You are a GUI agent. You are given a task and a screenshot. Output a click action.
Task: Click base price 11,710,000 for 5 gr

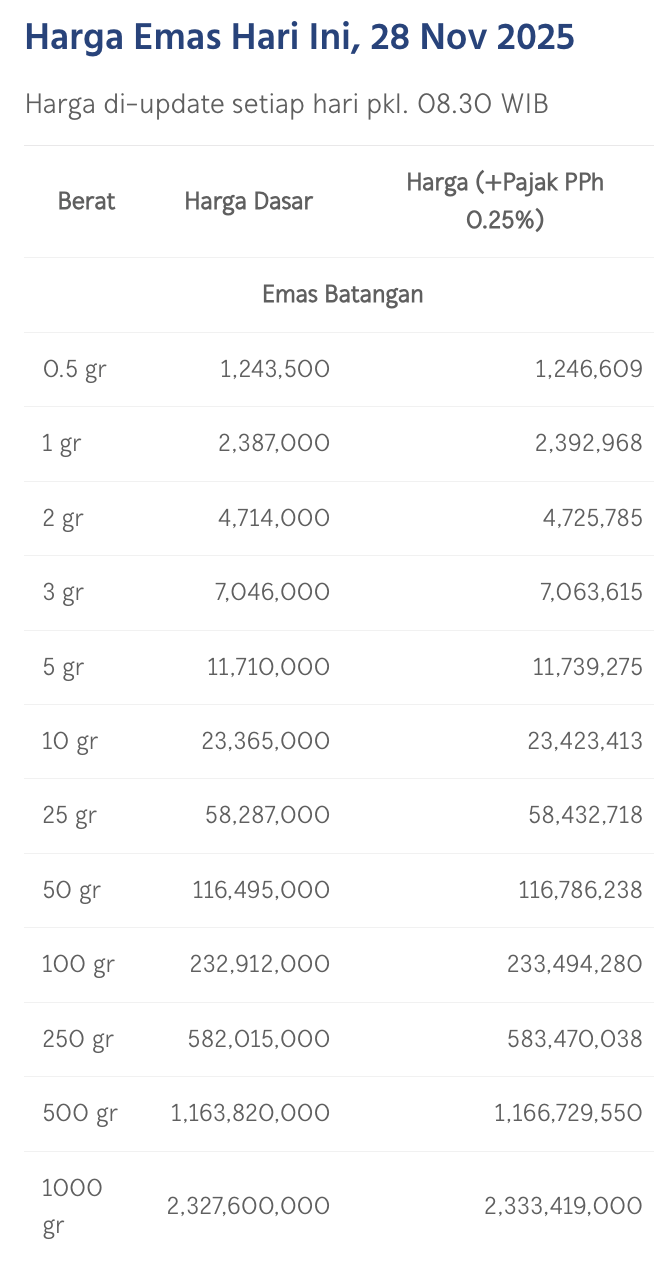(268, 666)
